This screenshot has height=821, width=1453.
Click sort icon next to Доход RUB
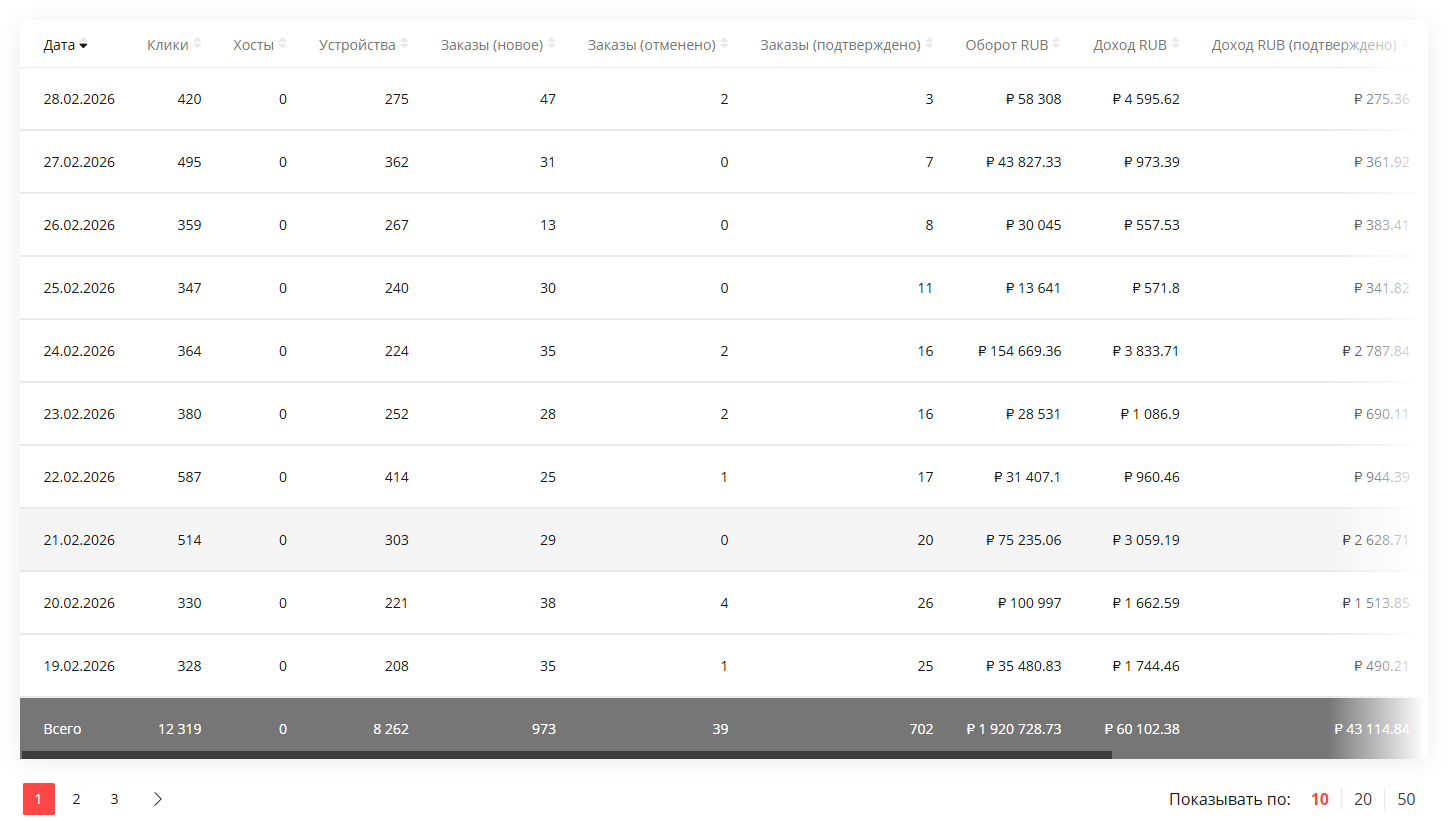pyautogui.click(x=1176, y=44)
